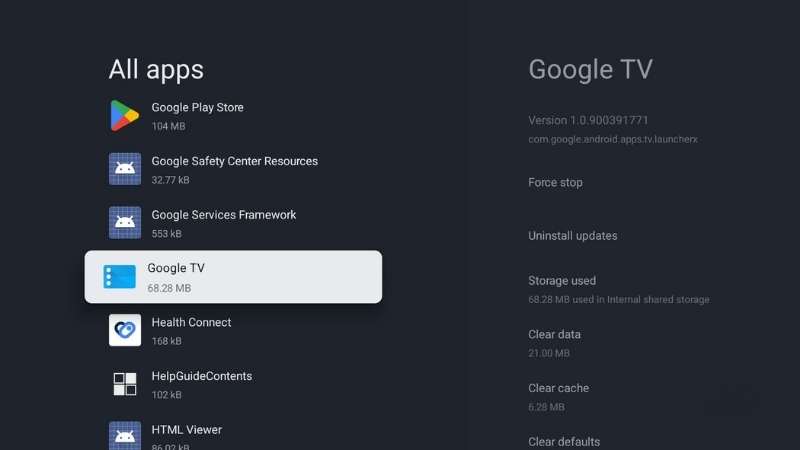Clear data for Google TV
Screen dimensions: 800x450
pos(554,335)
